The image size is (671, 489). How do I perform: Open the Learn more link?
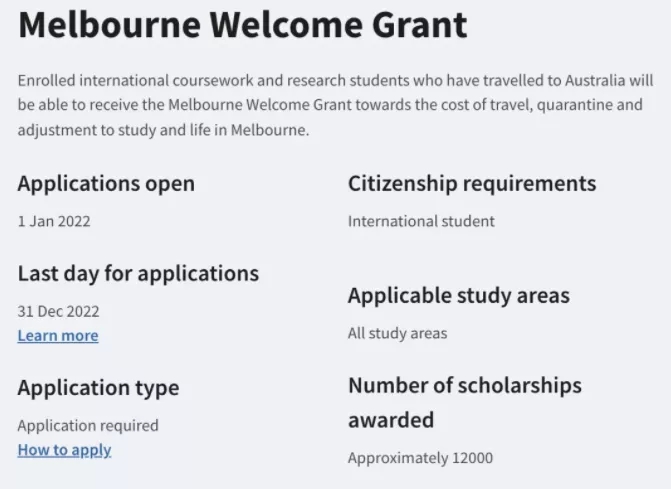pos(58,336)
